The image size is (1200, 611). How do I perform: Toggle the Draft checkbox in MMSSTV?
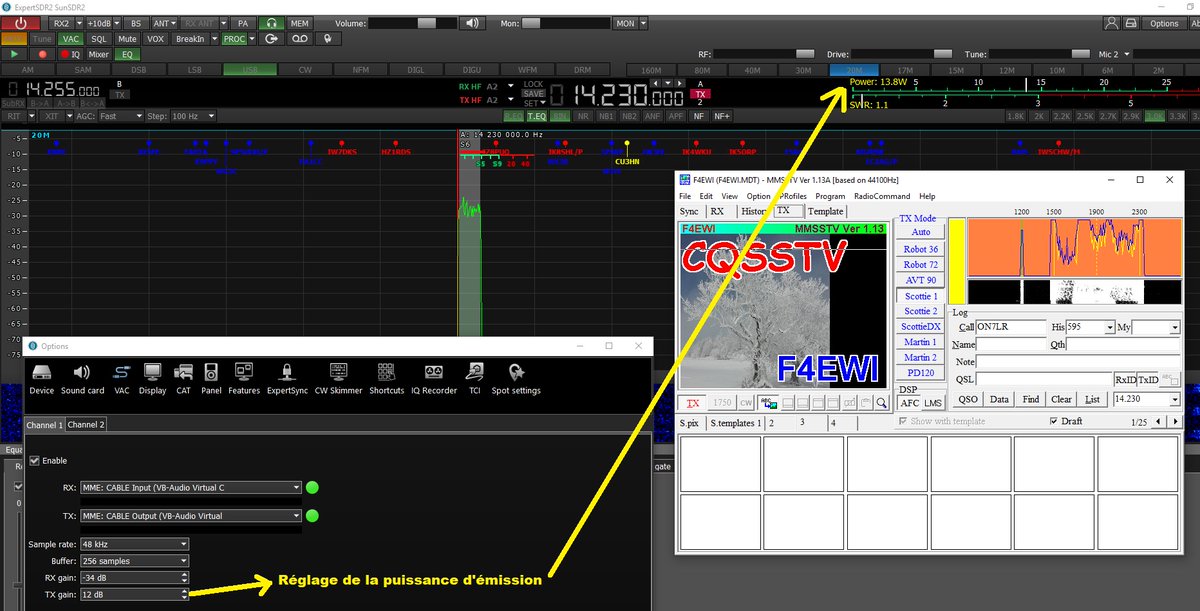point(1053,421)
